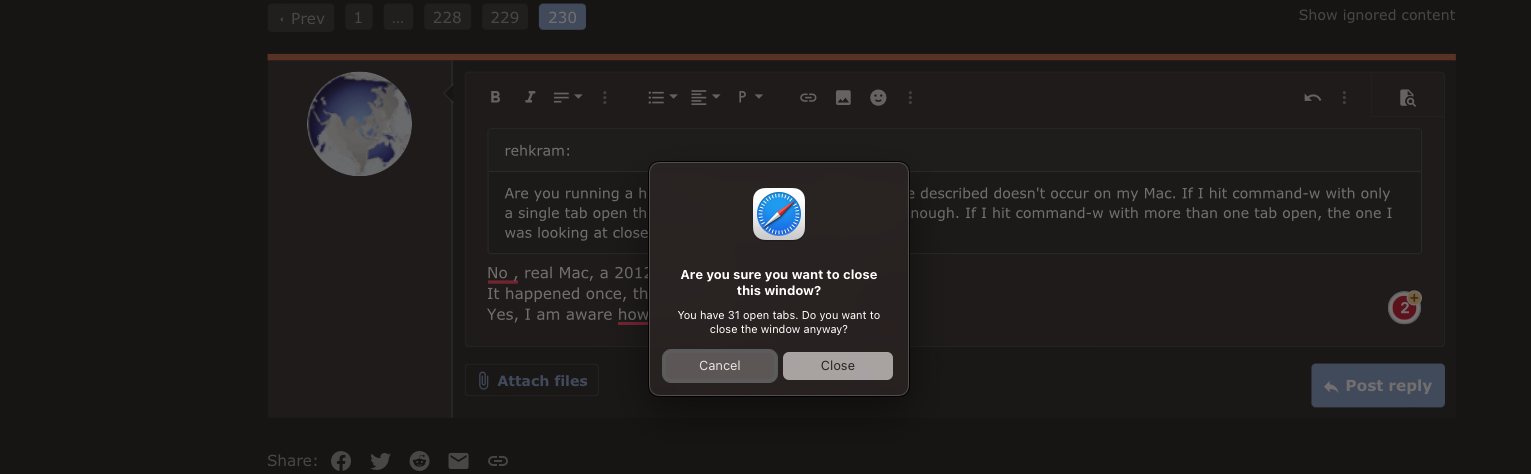The image size is (1531, 474).
Task: Copy the thread link from the share row
Action: pos(497,461)
